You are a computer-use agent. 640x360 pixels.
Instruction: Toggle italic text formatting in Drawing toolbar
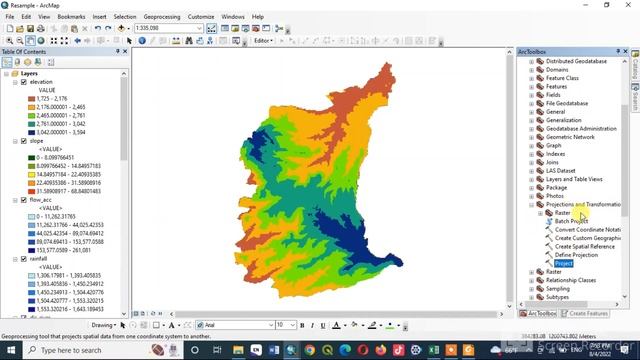312,325
